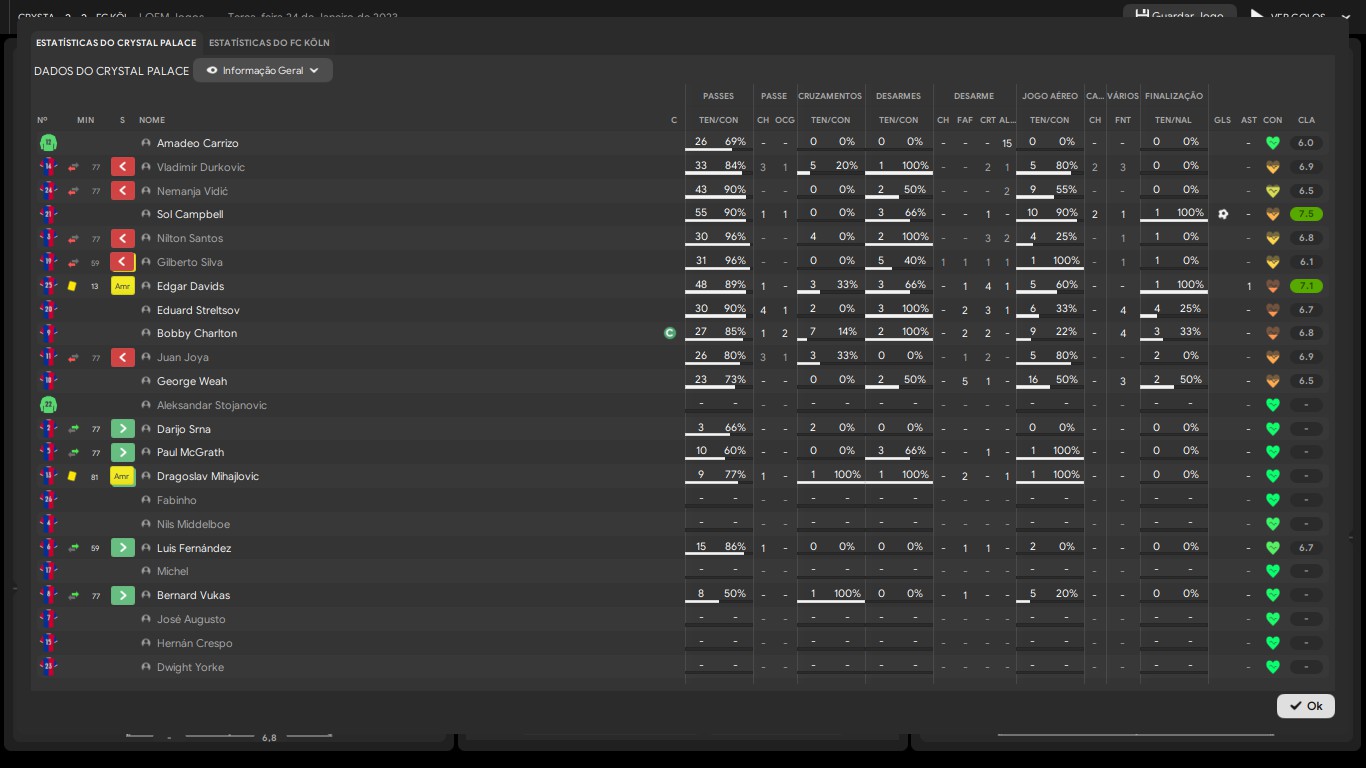Sort by the Nome column header
1366x768 pixels.
click(x=152, y=120)
